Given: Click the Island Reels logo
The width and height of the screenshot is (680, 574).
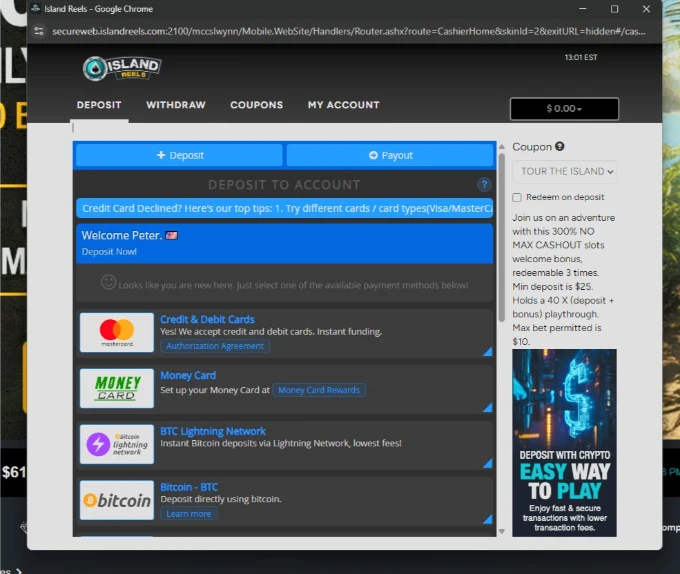Looking at the screenshot, I should pyautogui.click(x=121, y=67).
